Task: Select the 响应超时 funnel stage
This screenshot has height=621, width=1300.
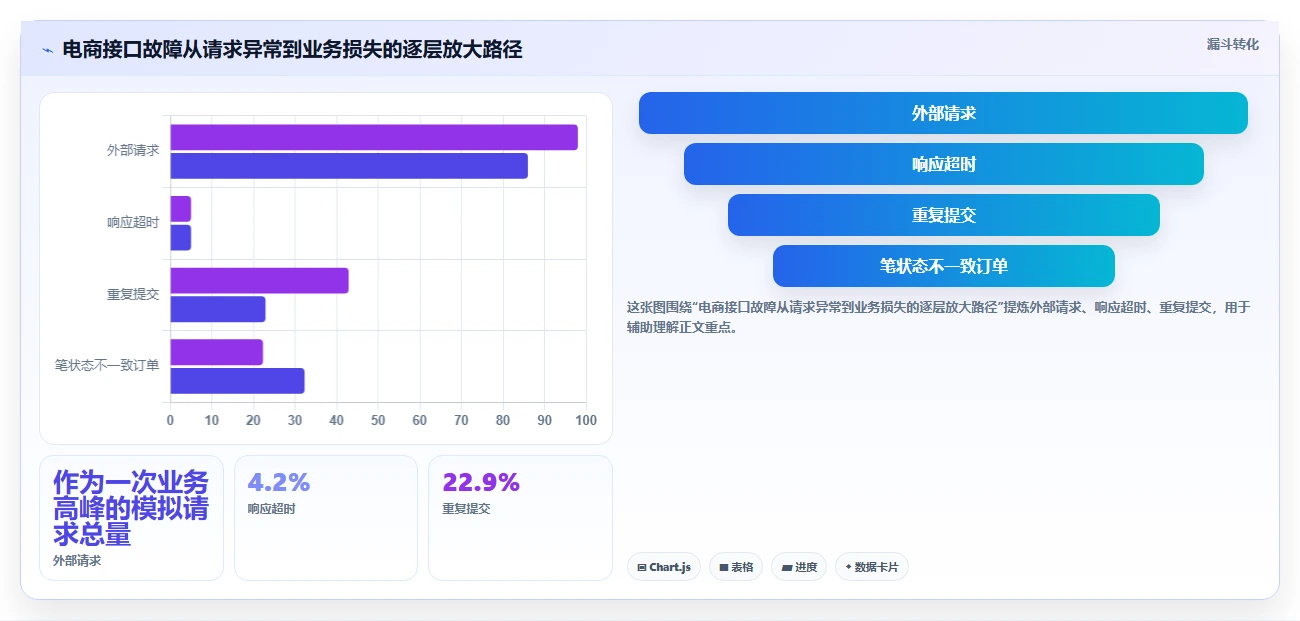Action: pyautogui.click(x=943, y=164)
